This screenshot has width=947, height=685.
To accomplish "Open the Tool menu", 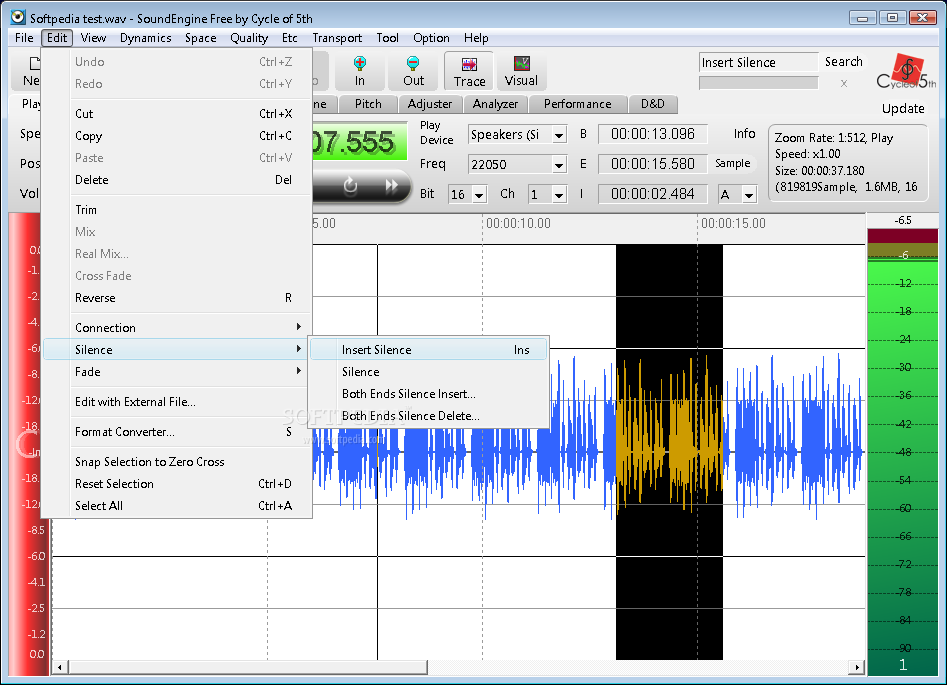I will (x=387, y=38).
